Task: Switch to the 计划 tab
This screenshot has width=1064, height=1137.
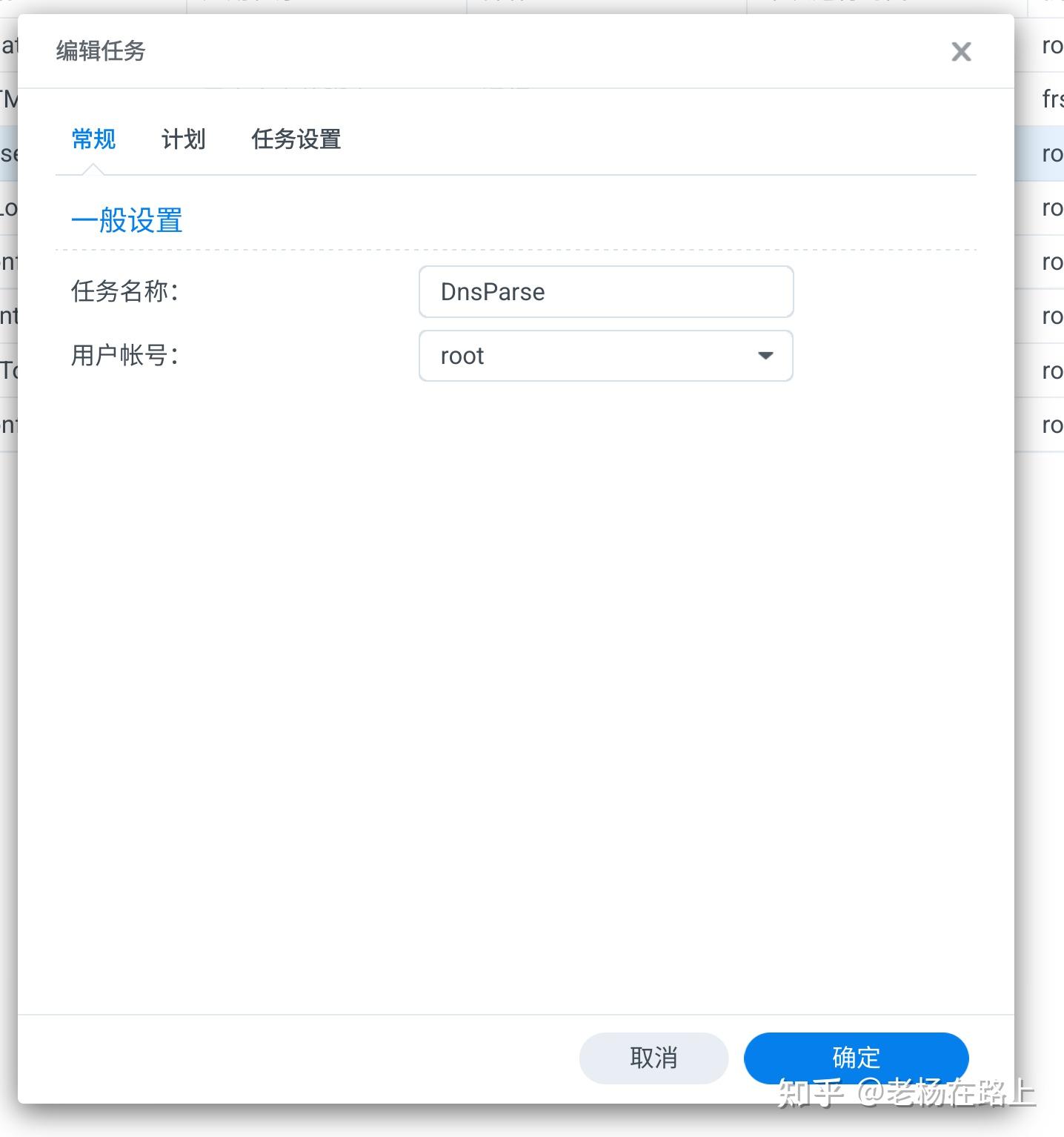Action: point(183,139)
